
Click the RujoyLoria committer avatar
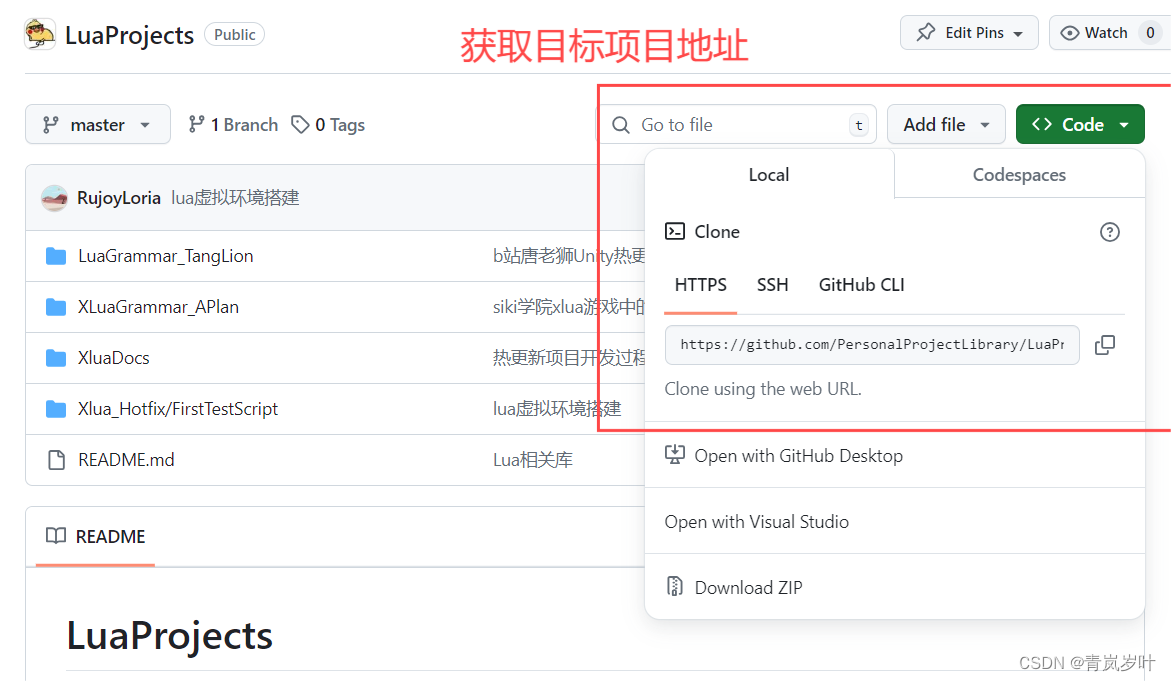[55, 198]
